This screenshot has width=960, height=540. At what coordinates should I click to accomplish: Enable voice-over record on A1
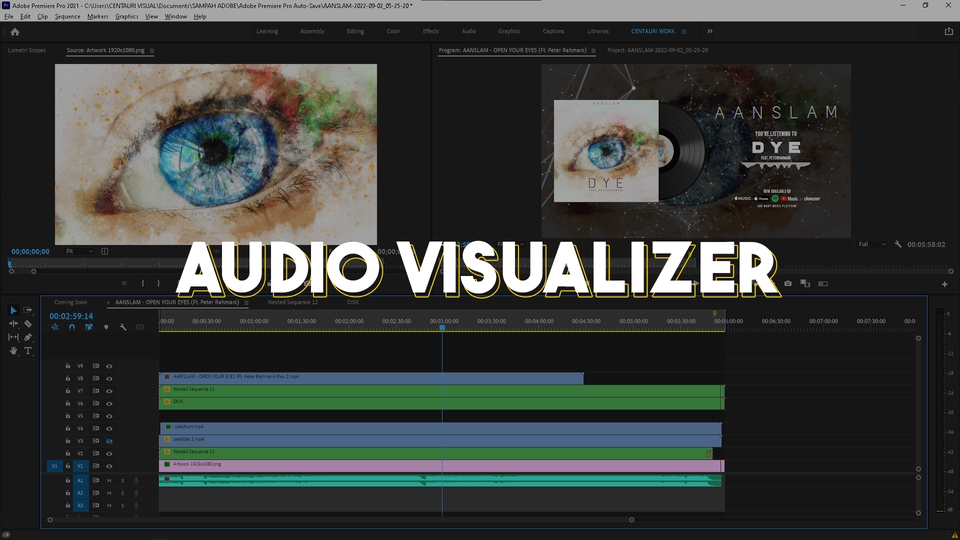pyautogui.click(x=136, y=481)
